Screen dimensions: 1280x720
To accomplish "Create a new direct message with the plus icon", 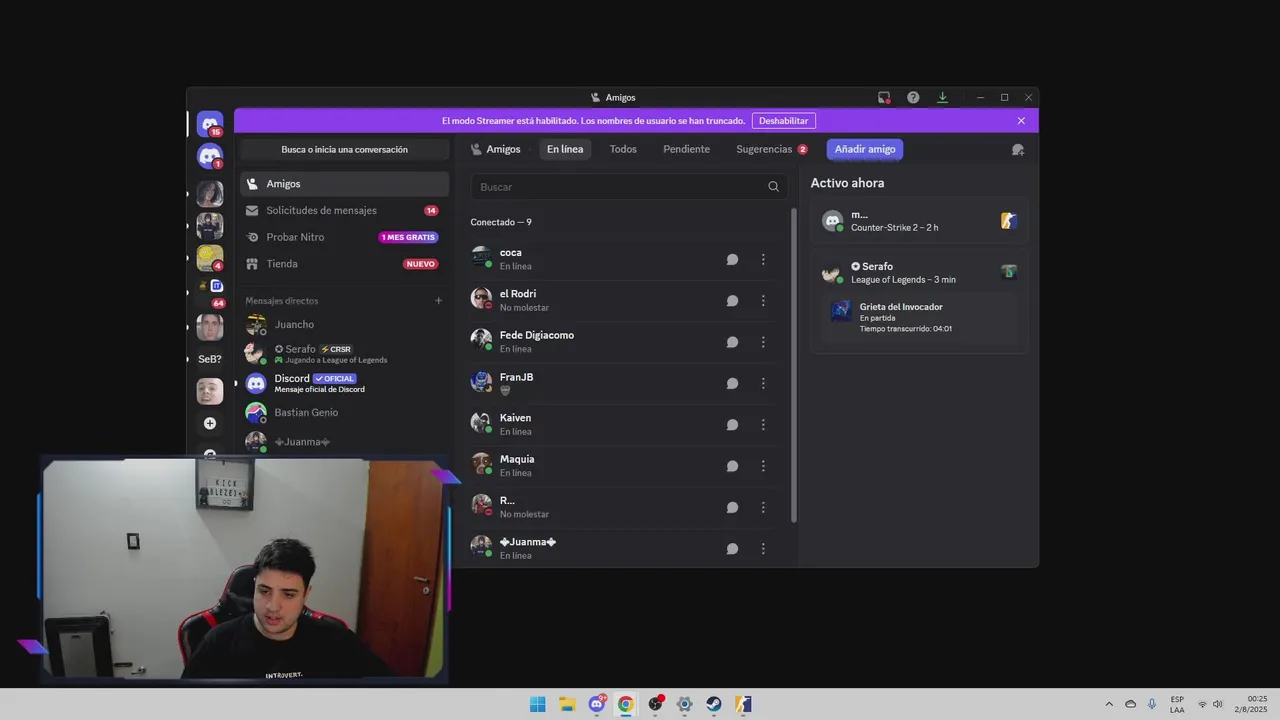I will pyautogui.click(x=438, y=301).
